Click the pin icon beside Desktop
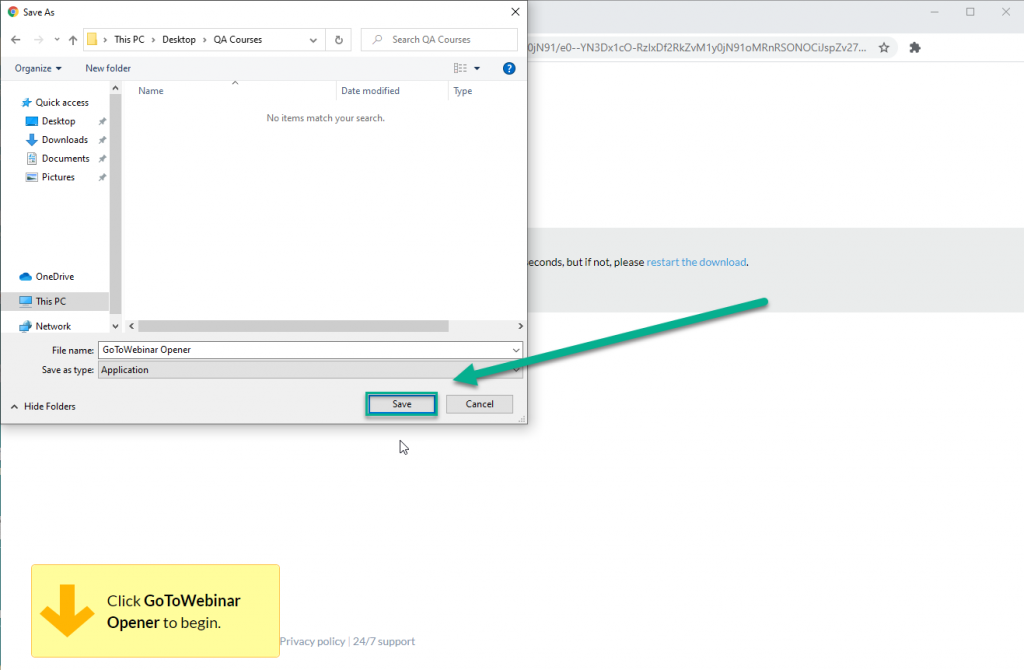The width and height of the screenshot is (1024, 670). pos(102,121)
